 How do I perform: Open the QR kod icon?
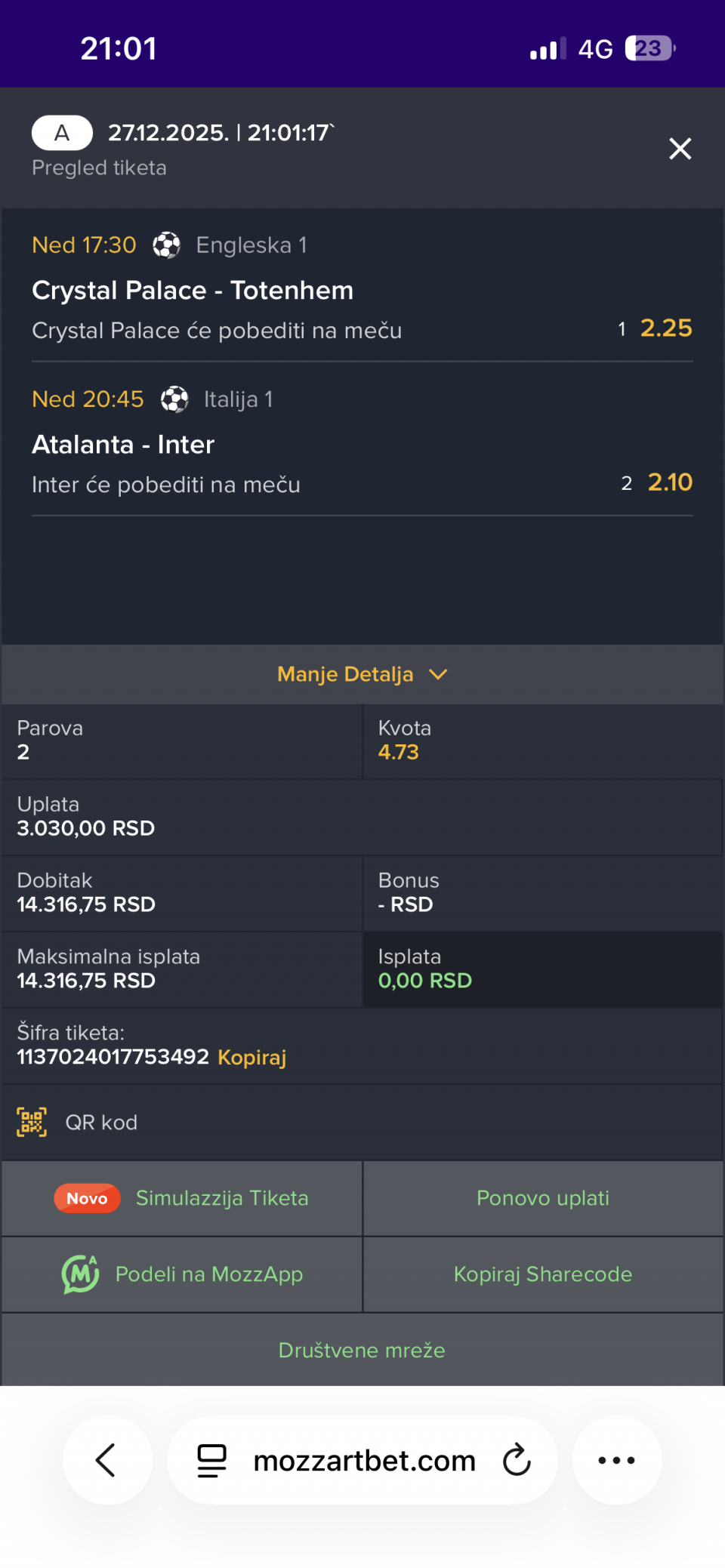[32, 1122]
